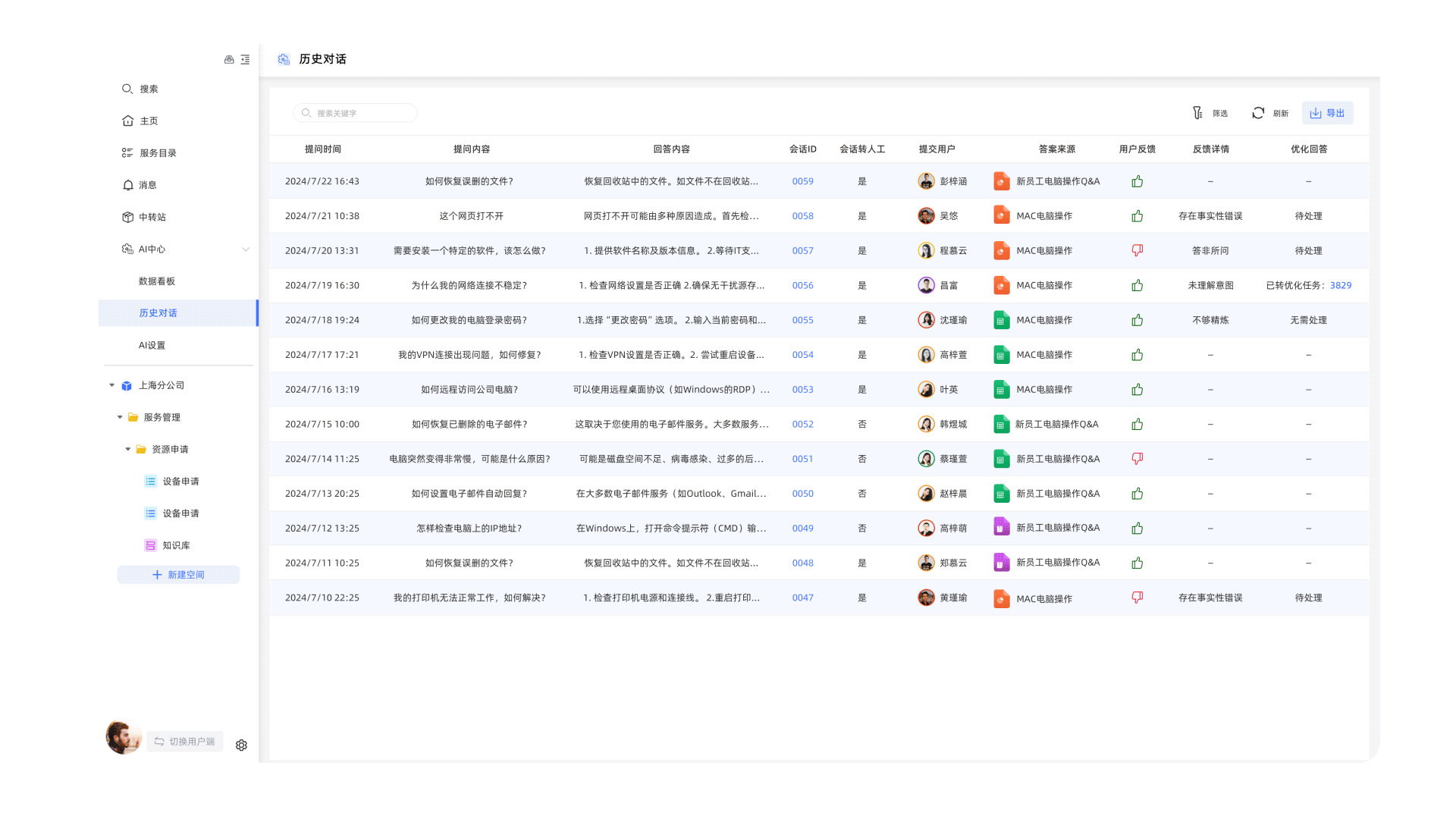Click the 历史对话 page title icon
Screen dimensions: 1456x819
click(284, 59)
